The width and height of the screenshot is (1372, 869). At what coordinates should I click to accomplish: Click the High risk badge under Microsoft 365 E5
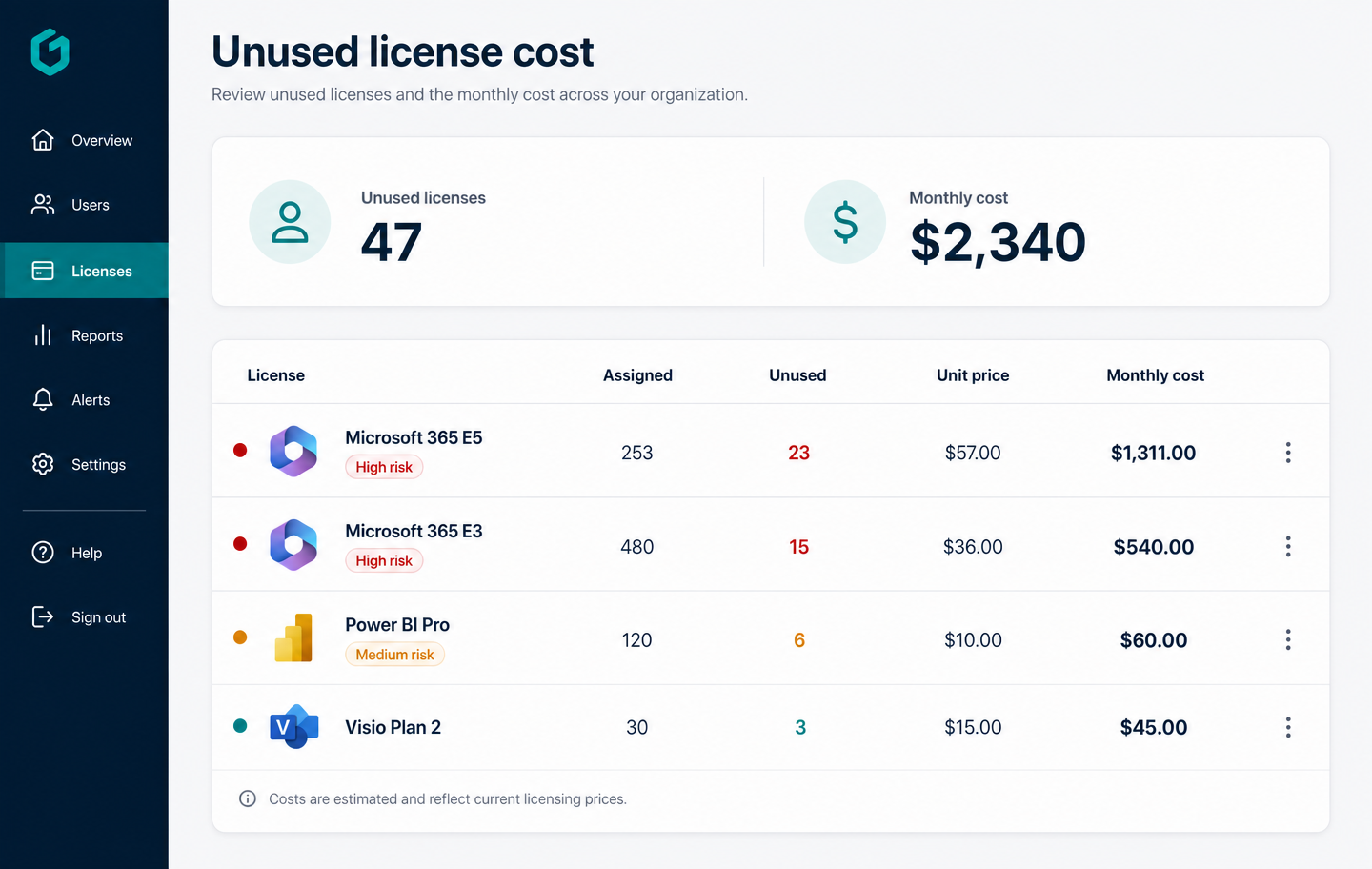click(x=384, y=467)
